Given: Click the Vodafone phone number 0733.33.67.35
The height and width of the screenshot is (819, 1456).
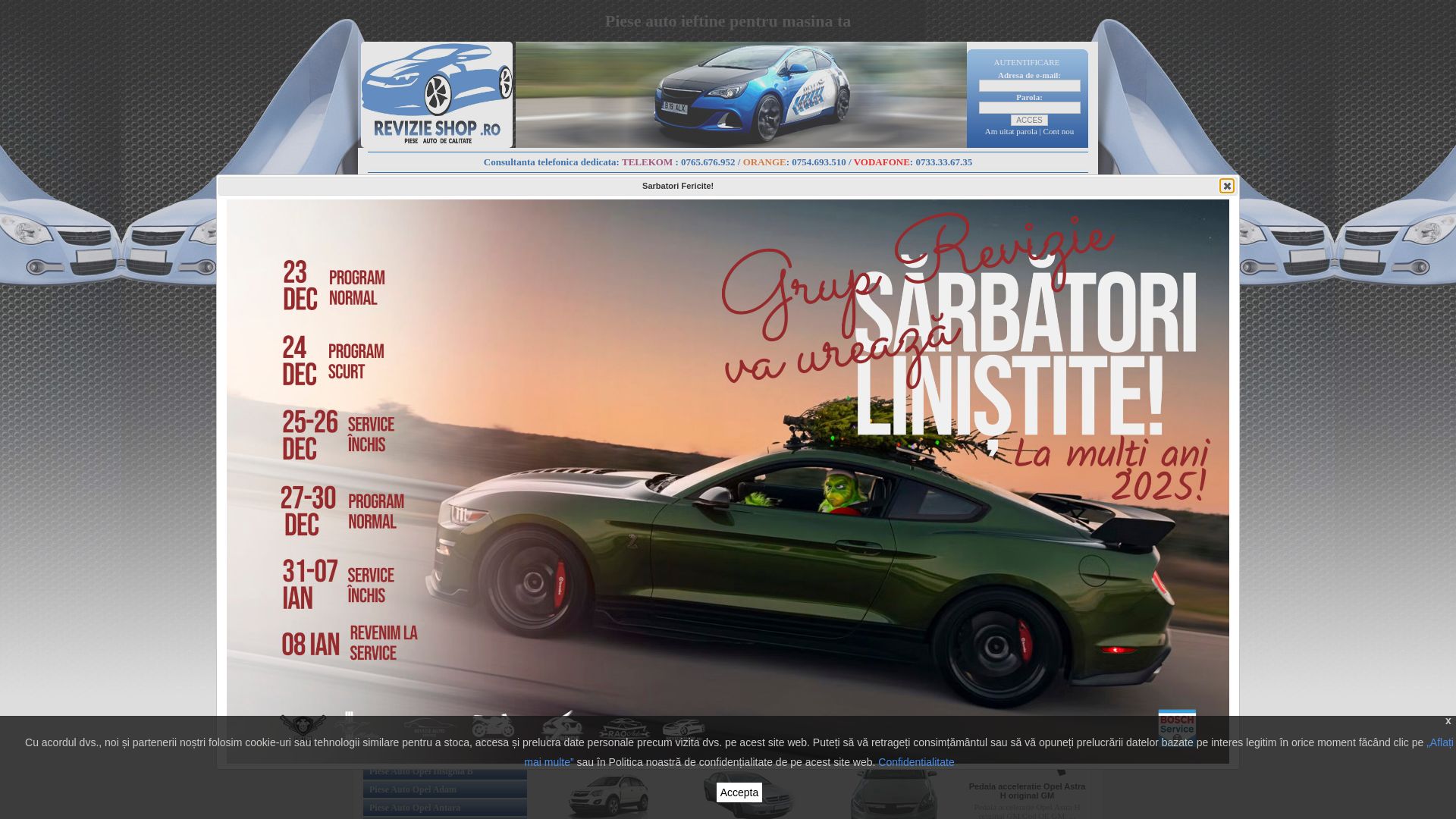Looking at the screenshot, I should (943, 162).
